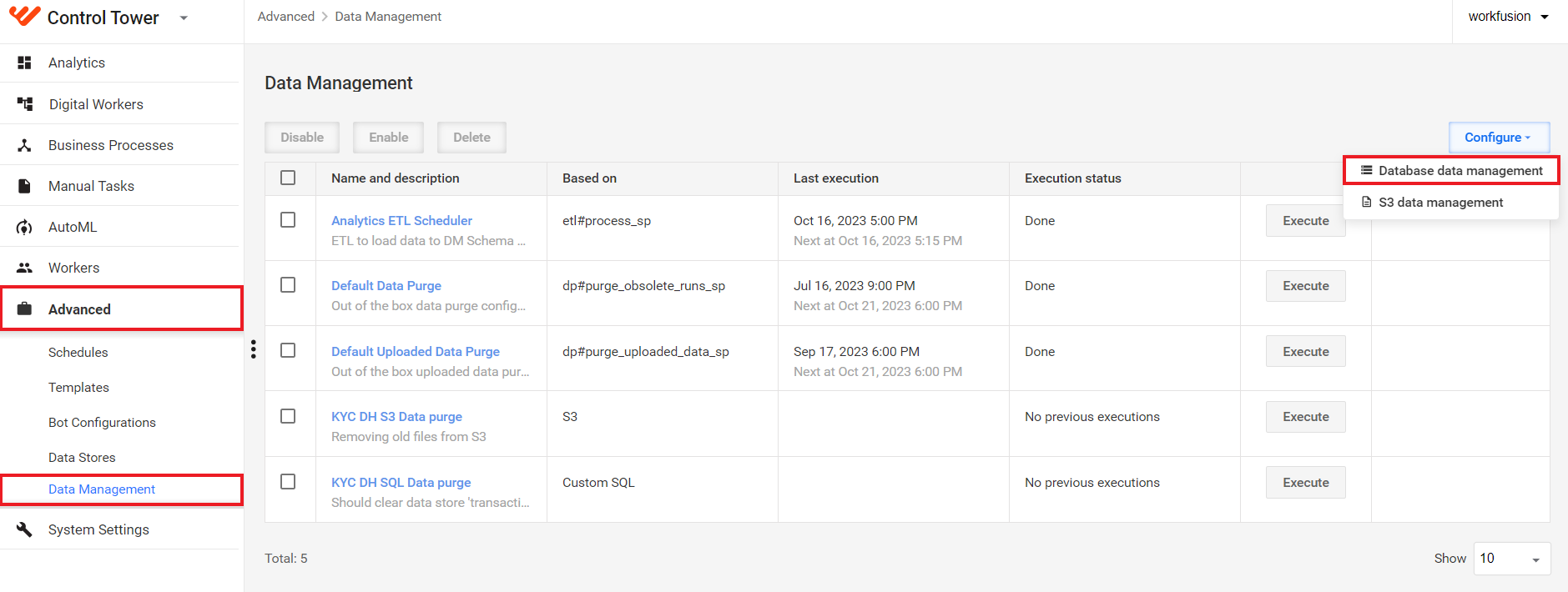The height and width of the screenshot is (592, 1568).
Task: Click the Total: 5 footer text
Action: [286, 559]
